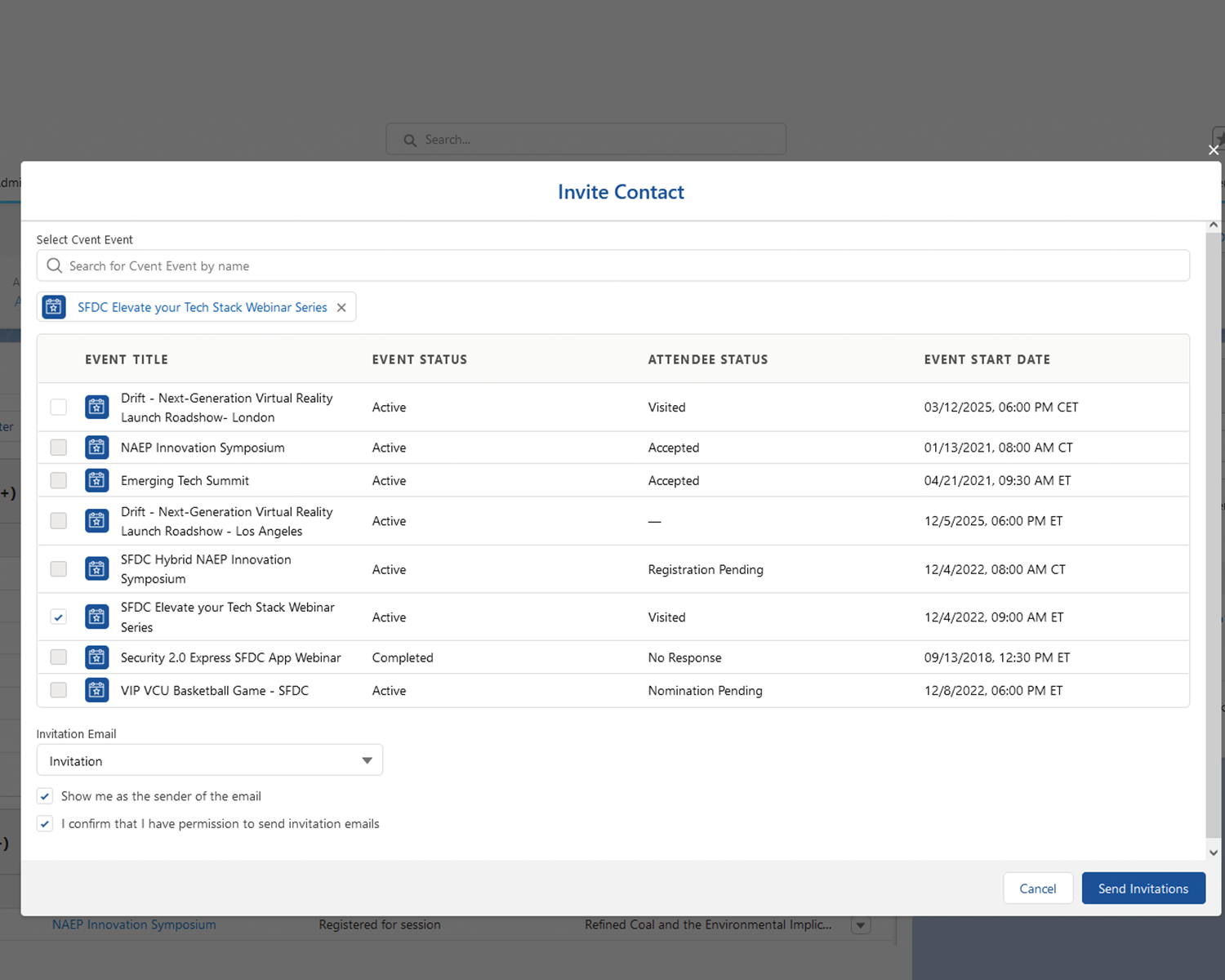This screenshot has width=1225, height=980.
Task: Click the dialog scrollbar down arrow
Action: [x=1214, y=852]
